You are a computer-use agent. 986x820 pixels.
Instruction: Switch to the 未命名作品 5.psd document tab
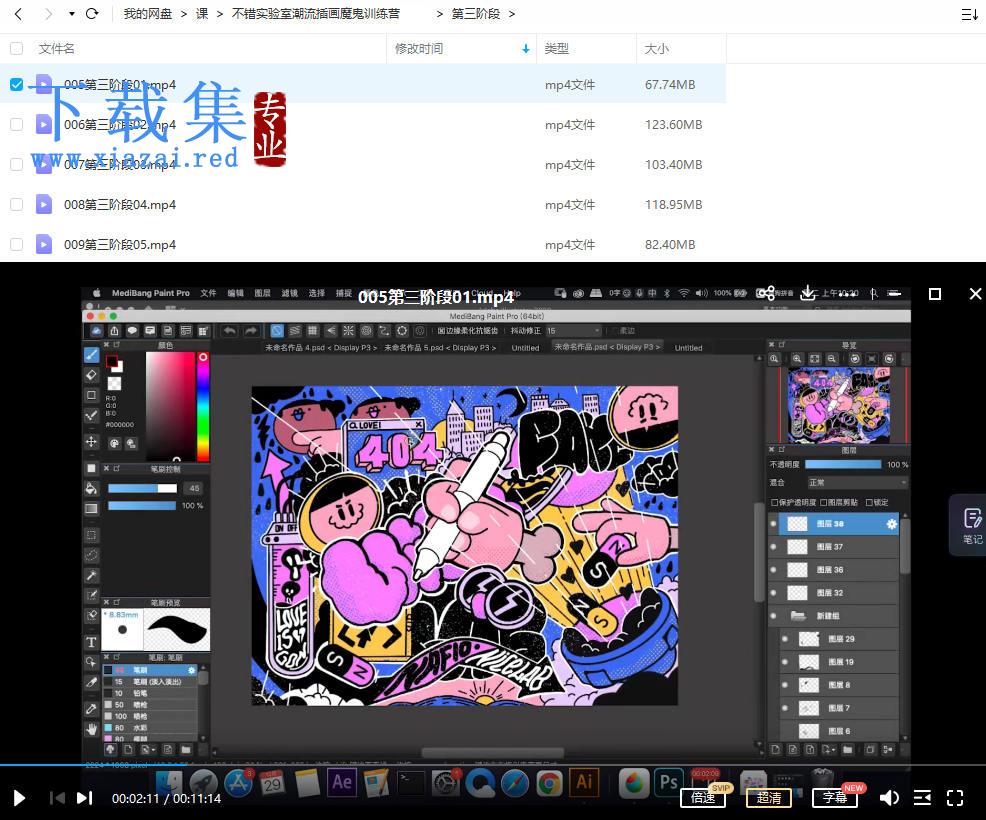440,347
